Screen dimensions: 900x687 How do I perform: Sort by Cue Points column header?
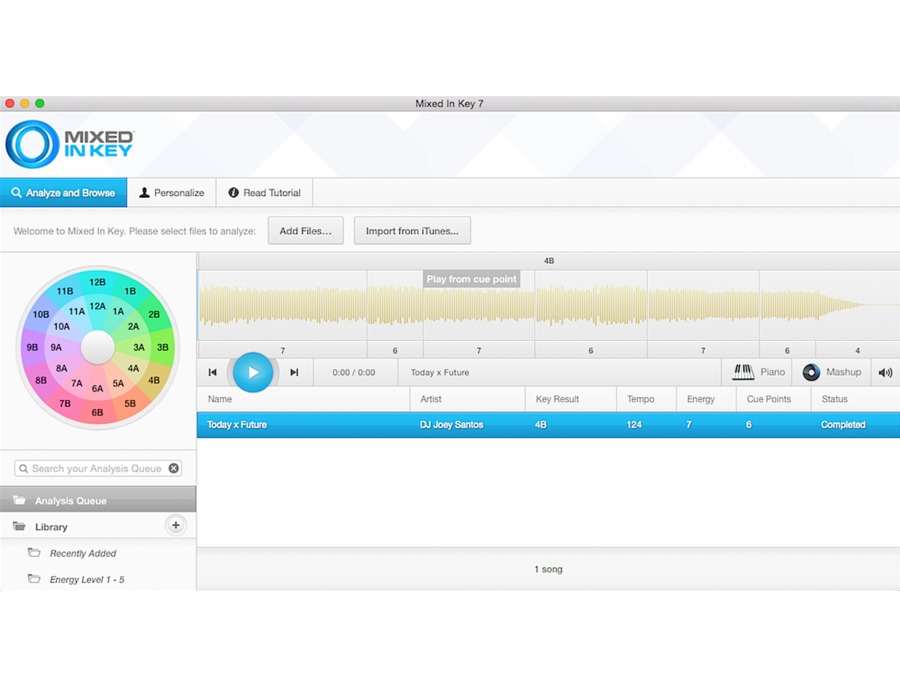(774, 399)
